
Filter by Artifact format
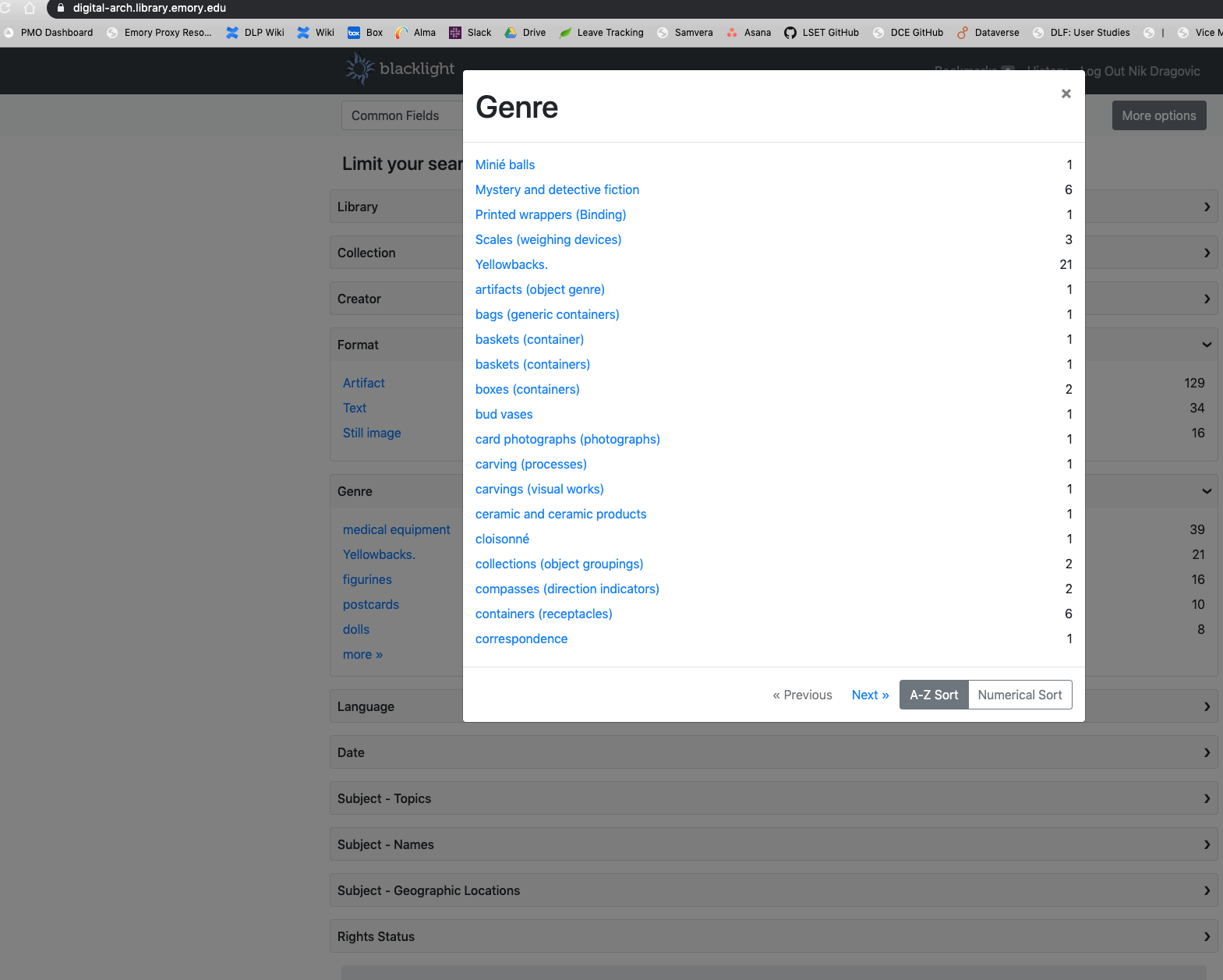click(x=364, y=383)
